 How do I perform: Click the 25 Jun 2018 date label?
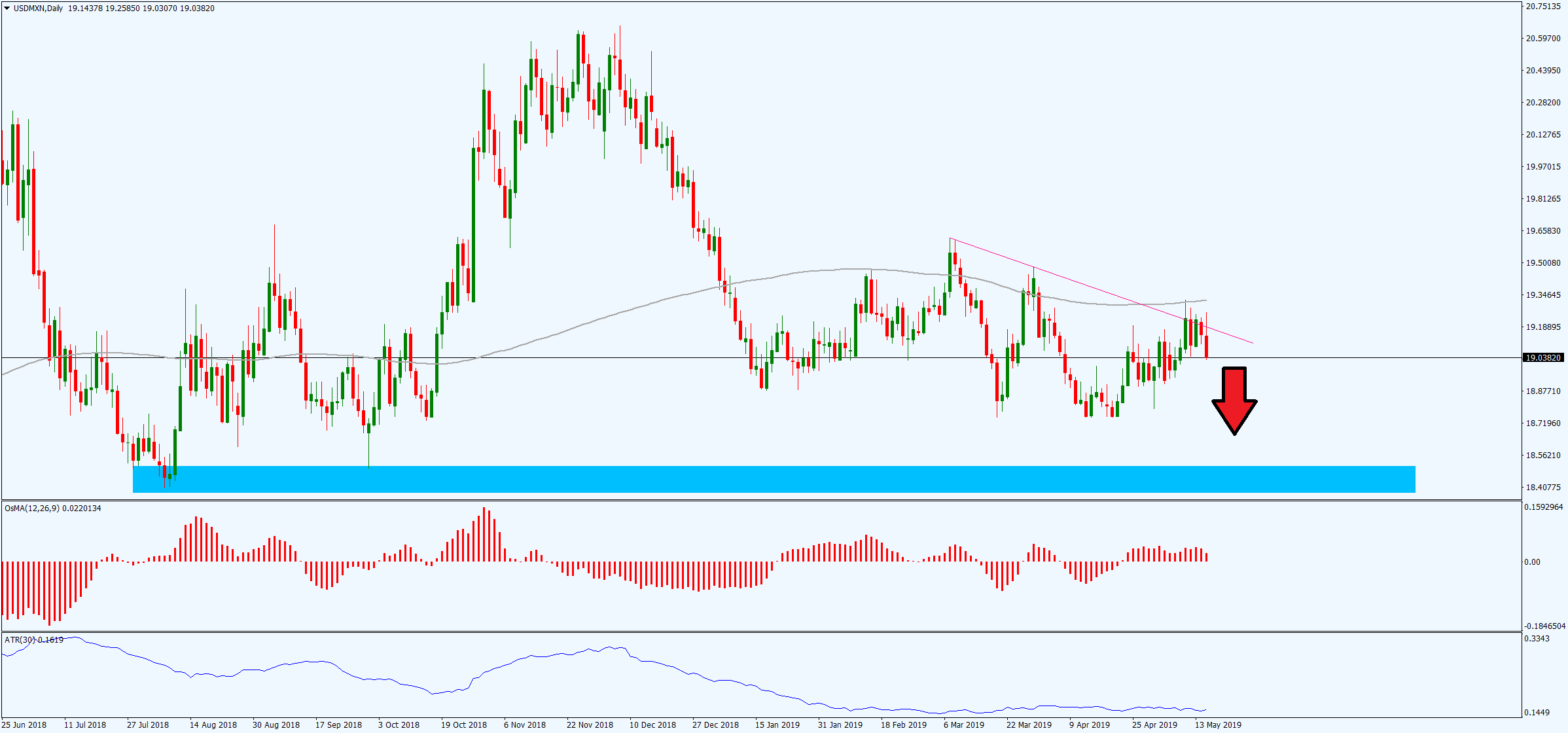tap(24, 724)
